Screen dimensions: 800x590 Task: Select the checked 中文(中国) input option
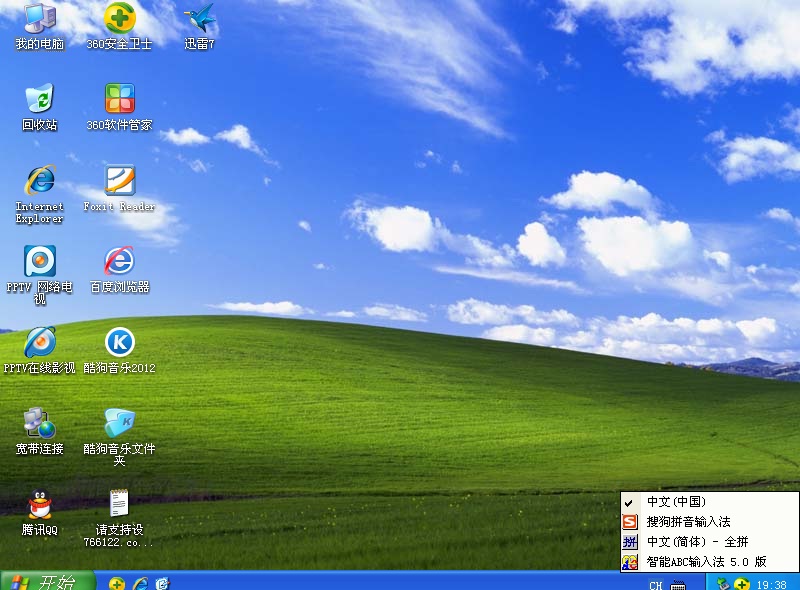tap(675, 502)
